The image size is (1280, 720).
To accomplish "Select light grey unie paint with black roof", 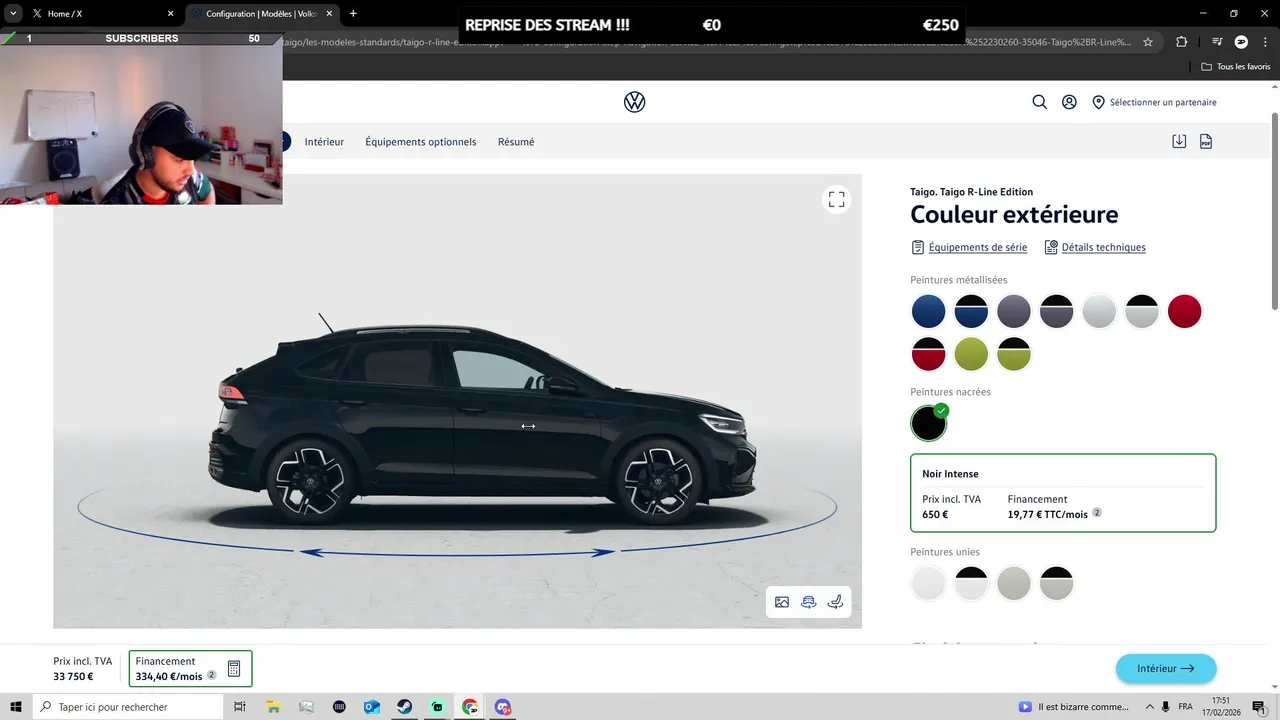I will pos(1056,583).
